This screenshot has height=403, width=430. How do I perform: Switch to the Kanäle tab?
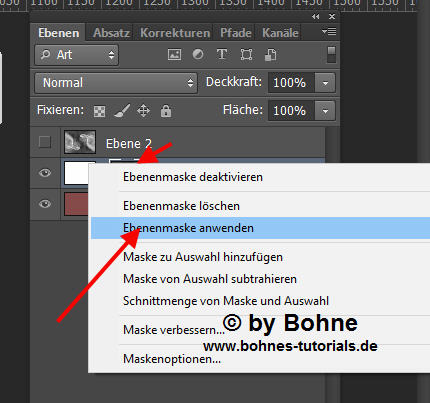point(280,33)
